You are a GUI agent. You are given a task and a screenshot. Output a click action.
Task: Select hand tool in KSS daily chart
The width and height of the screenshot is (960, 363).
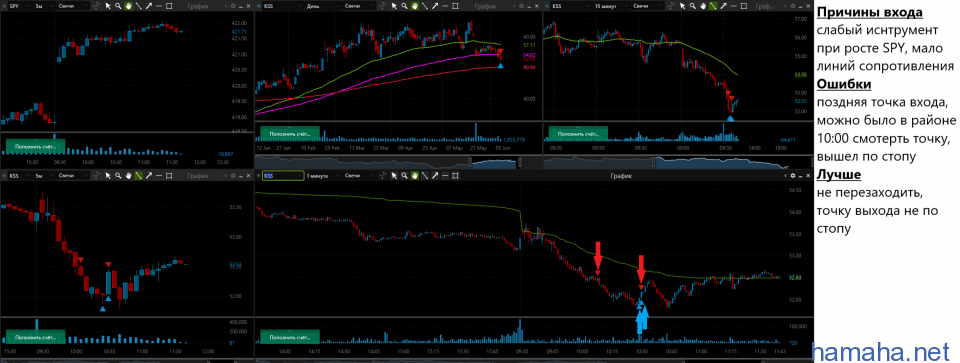click(x=414, y=6)
